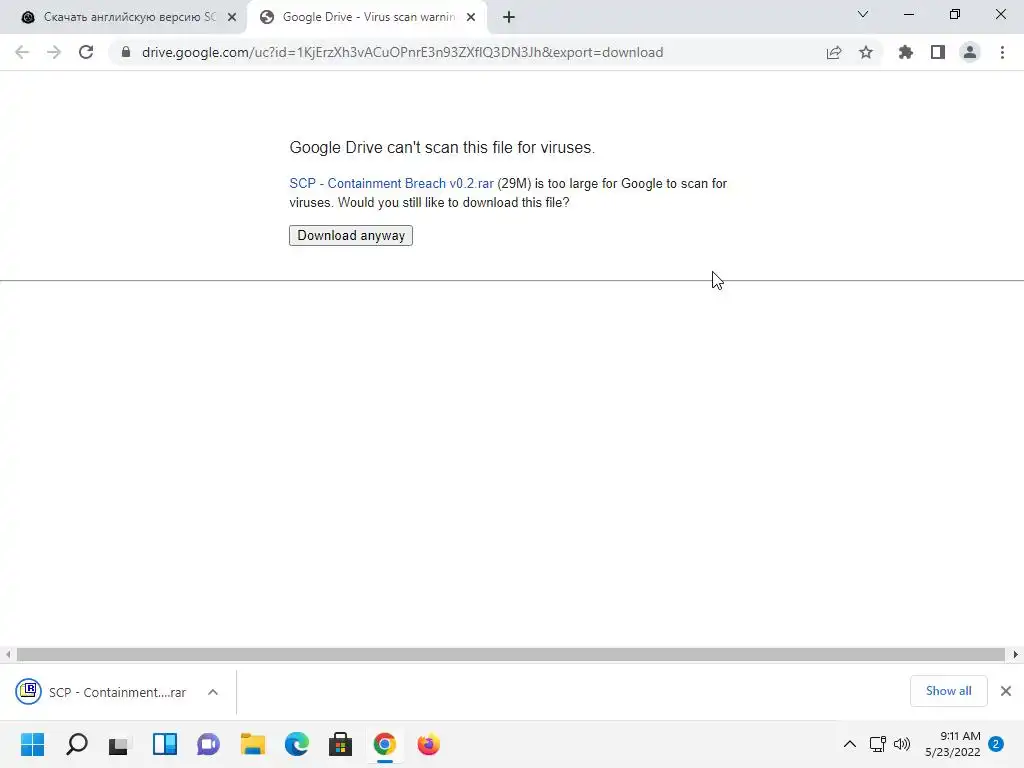The image size is (1024, 768).
Task: Expand the tab search dropdown
Action: 863,14
